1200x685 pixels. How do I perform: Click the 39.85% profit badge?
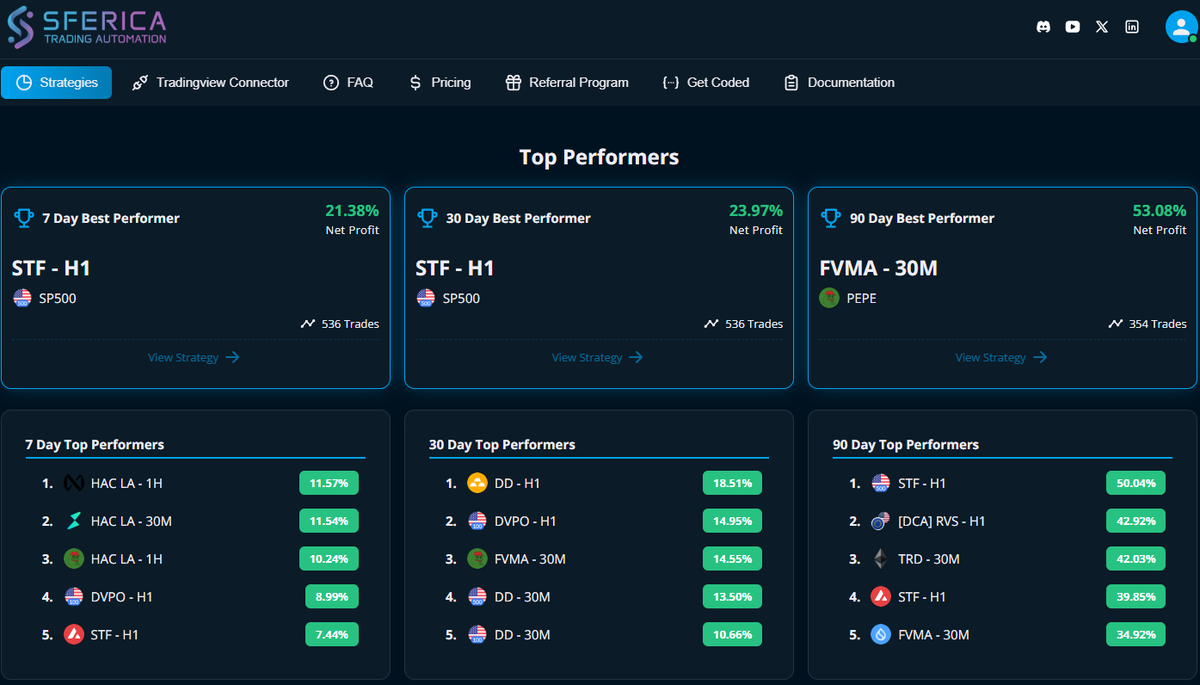pos(1136,597)
